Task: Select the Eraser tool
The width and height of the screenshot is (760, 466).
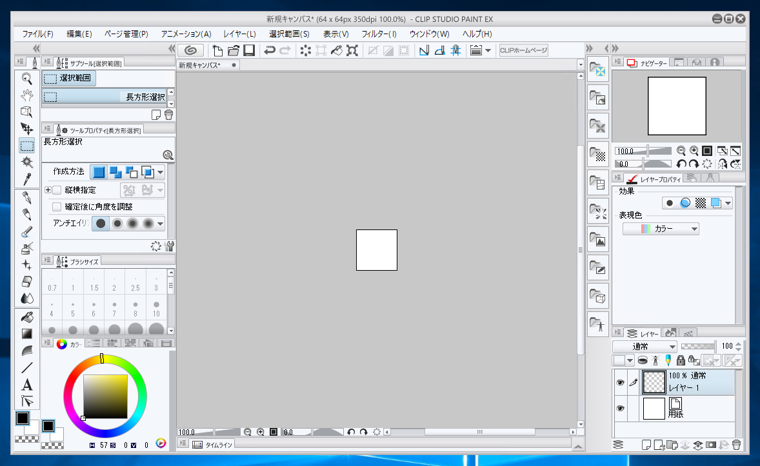Action: pos(27,282)
